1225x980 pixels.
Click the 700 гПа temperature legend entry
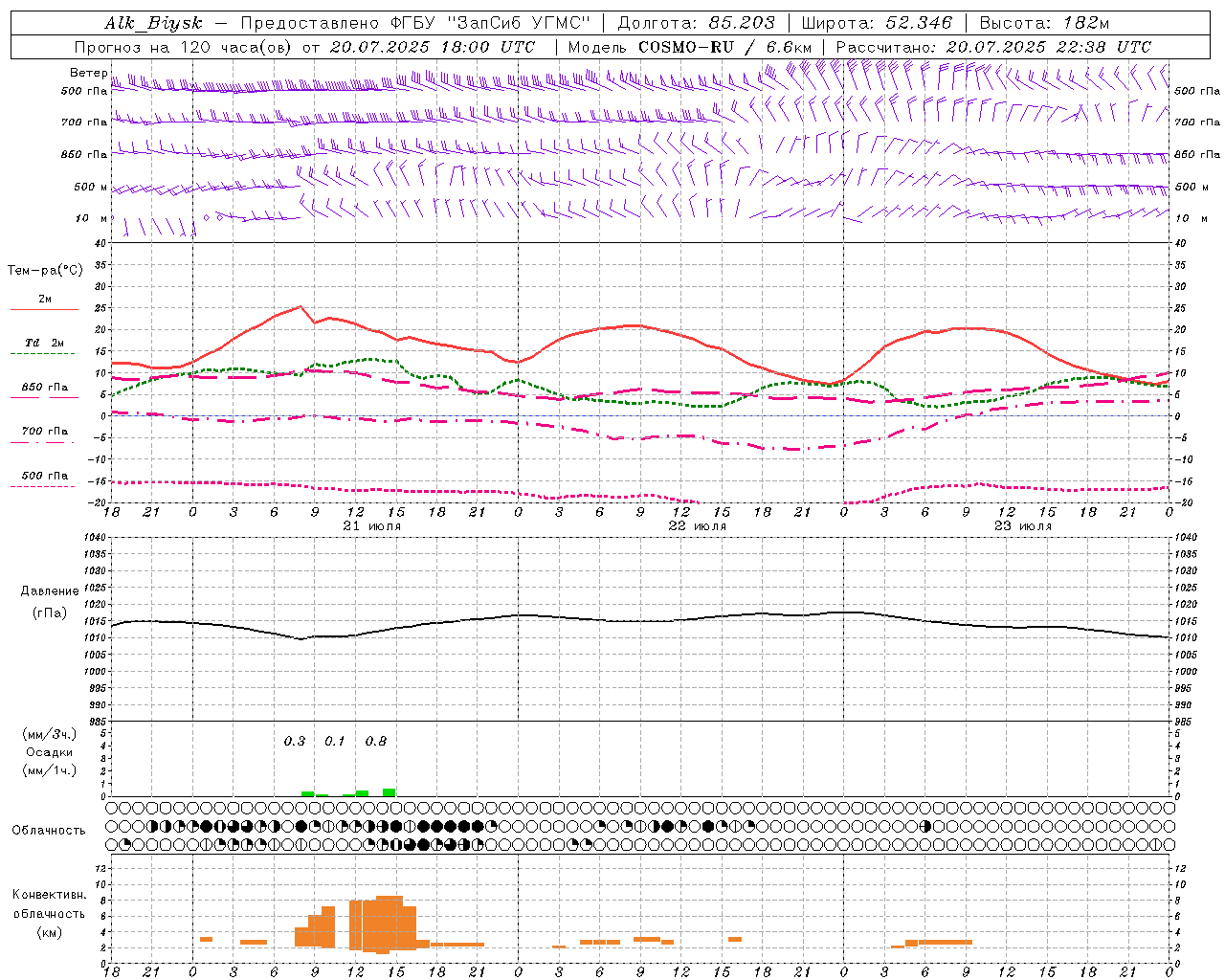click(x=45, y=432)
